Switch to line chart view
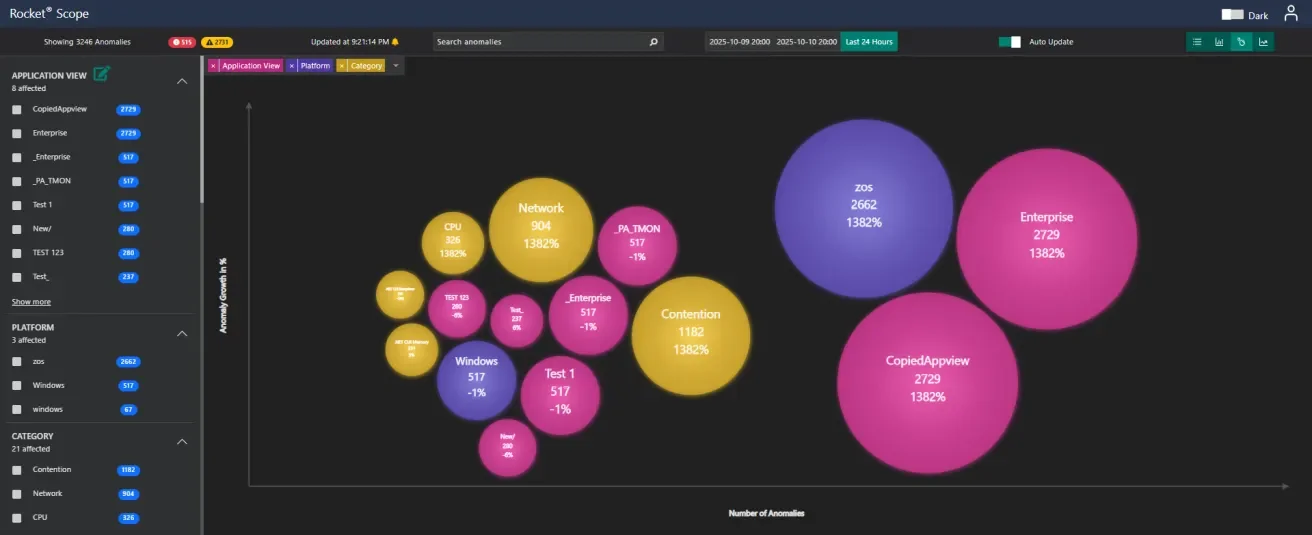The image size is (1312, 535). 1263,42
